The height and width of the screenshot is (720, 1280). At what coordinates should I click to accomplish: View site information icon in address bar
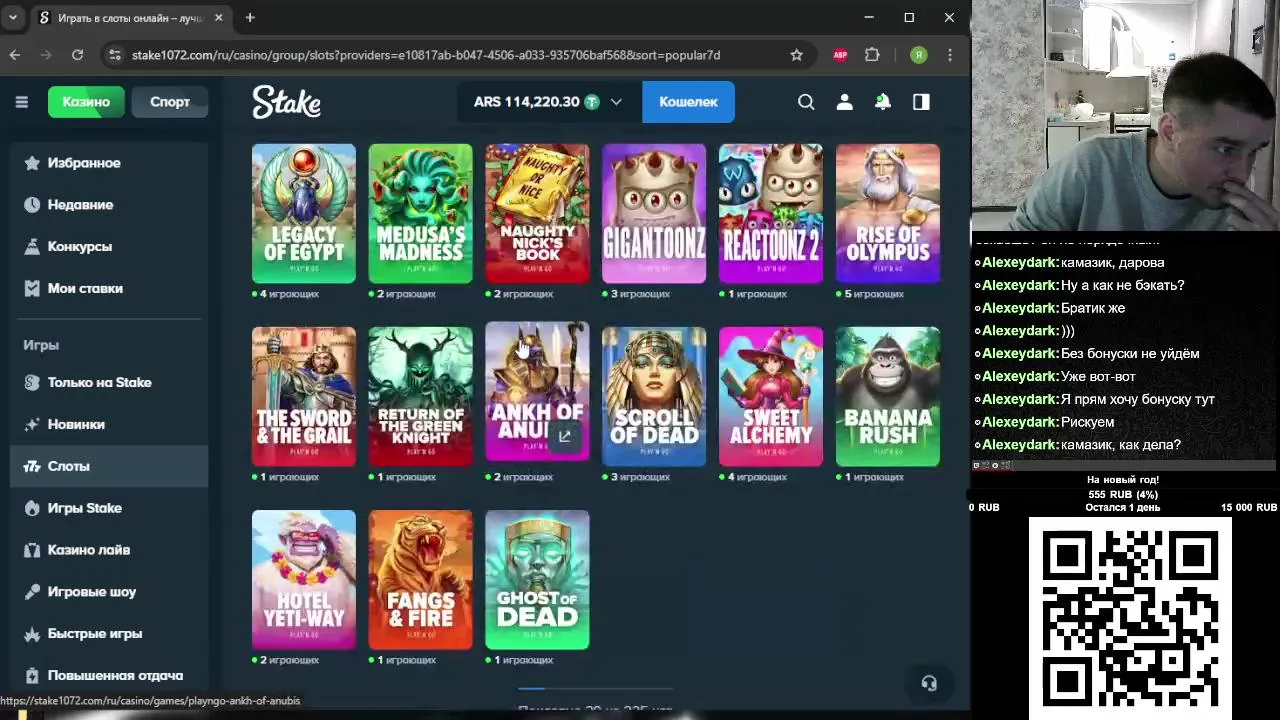click(114, 55)
